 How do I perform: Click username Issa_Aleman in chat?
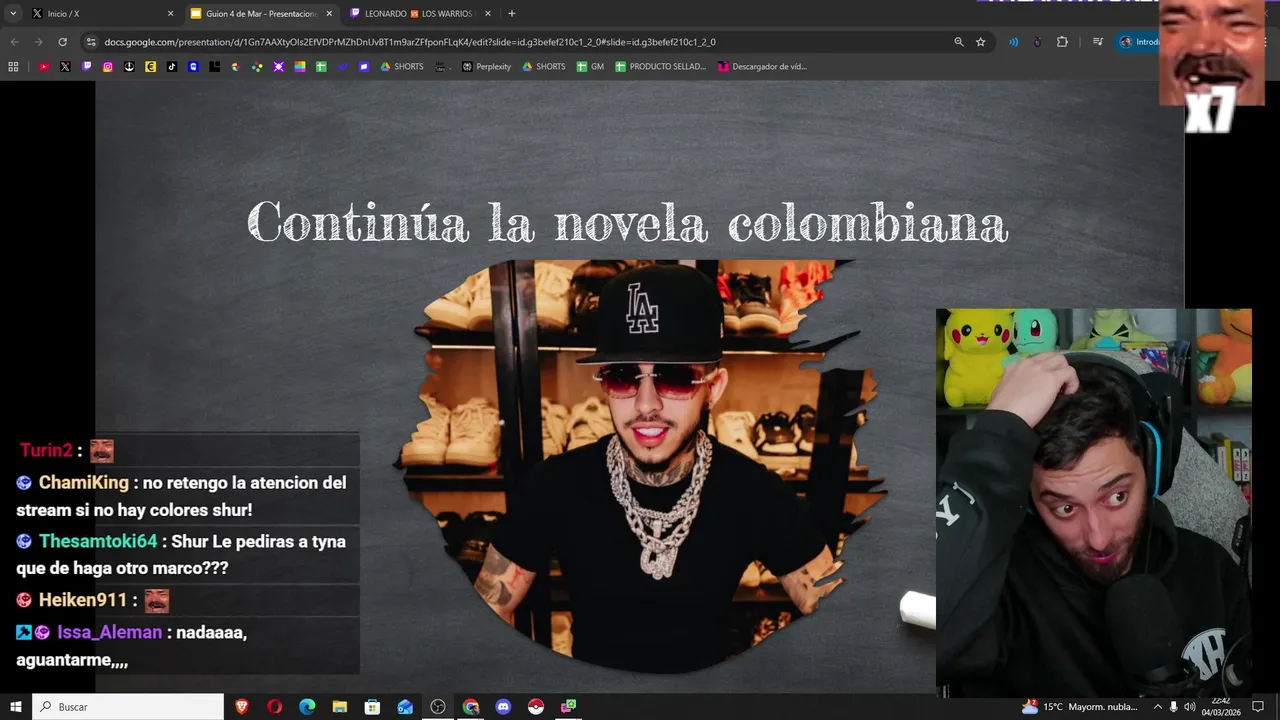109,632
